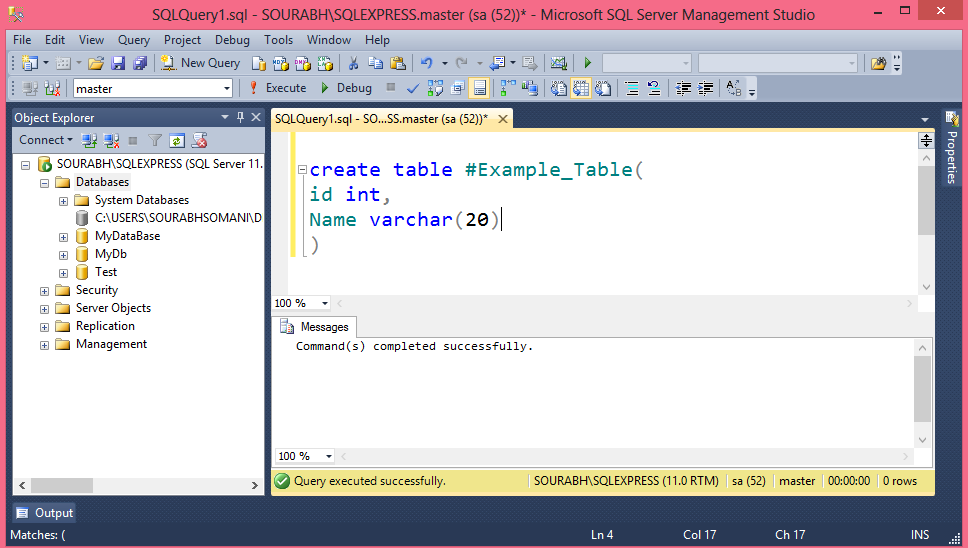
Task: Toggle Results to Grid mode
Action: [x=579, y=88]
